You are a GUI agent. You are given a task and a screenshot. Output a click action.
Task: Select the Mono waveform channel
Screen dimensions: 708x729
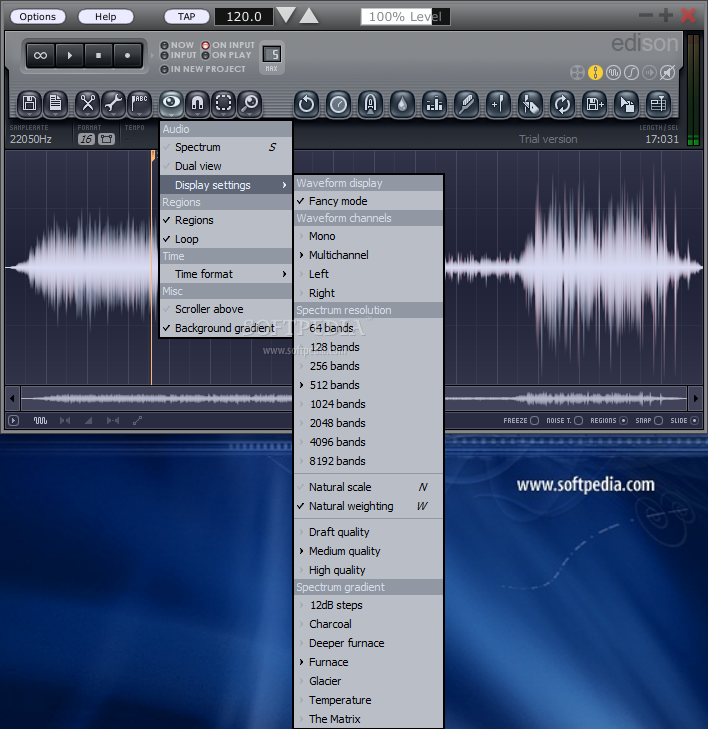(368, 236)
